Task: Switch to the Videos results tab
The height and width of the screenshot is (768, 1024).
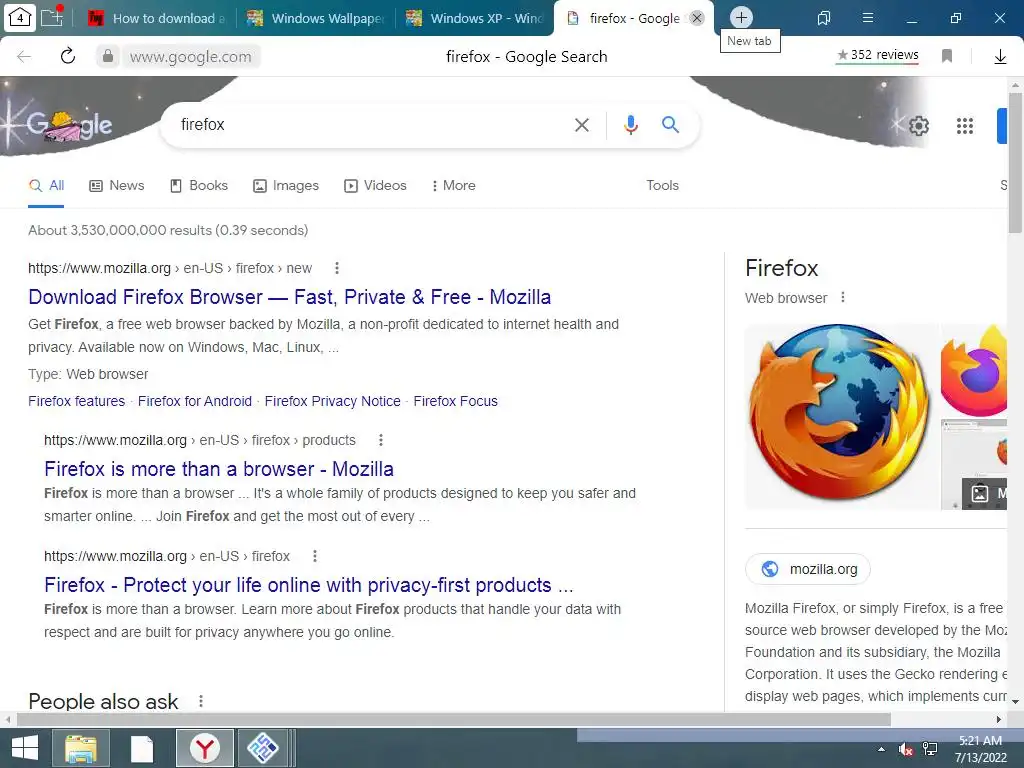Action: [376, 185]
